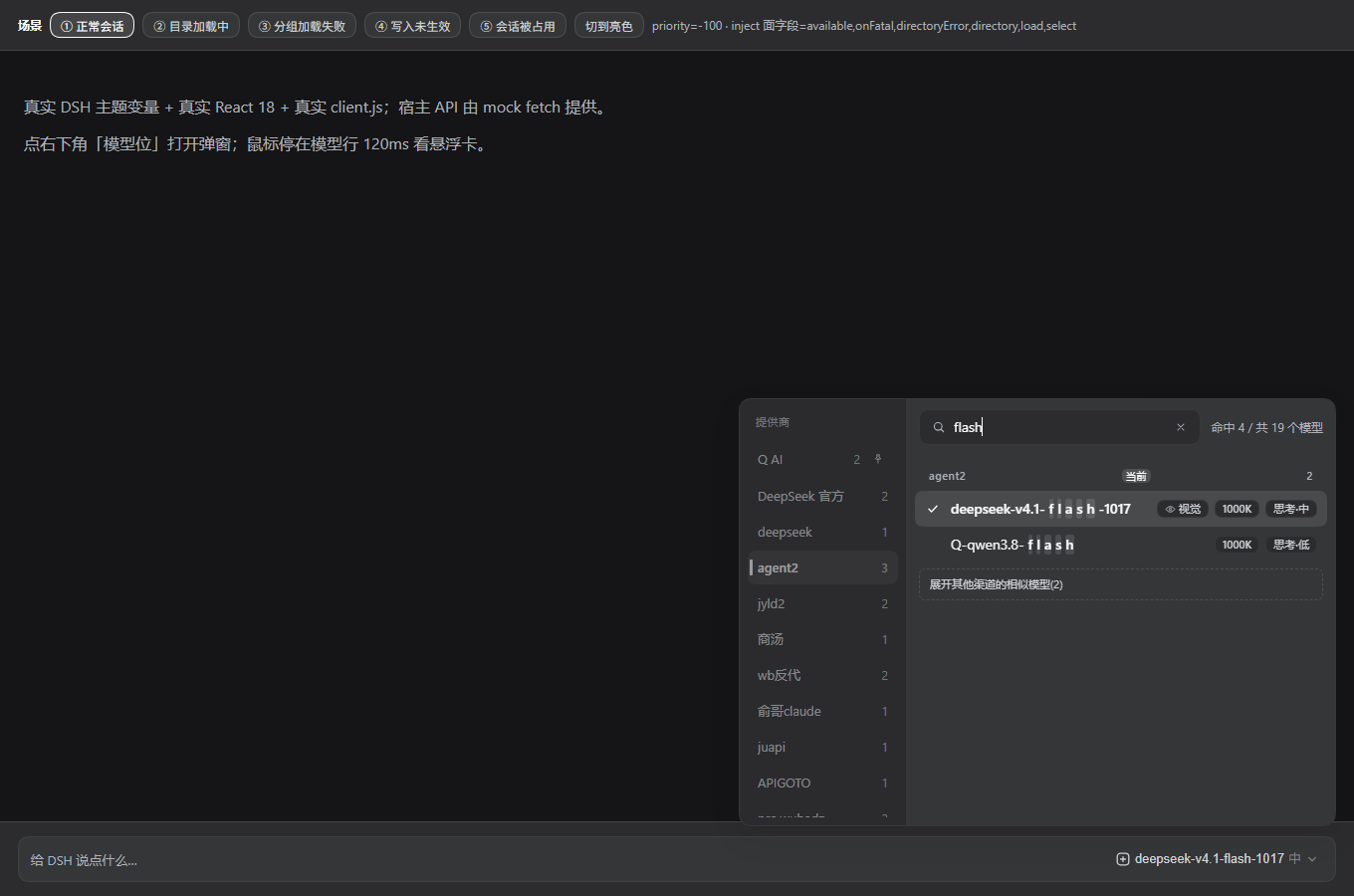This screenshot has height=896, width=1354.
Task: Click the 1000K badge on the Q-qwen3.8-flash row
Action: tap(1237, 545)
